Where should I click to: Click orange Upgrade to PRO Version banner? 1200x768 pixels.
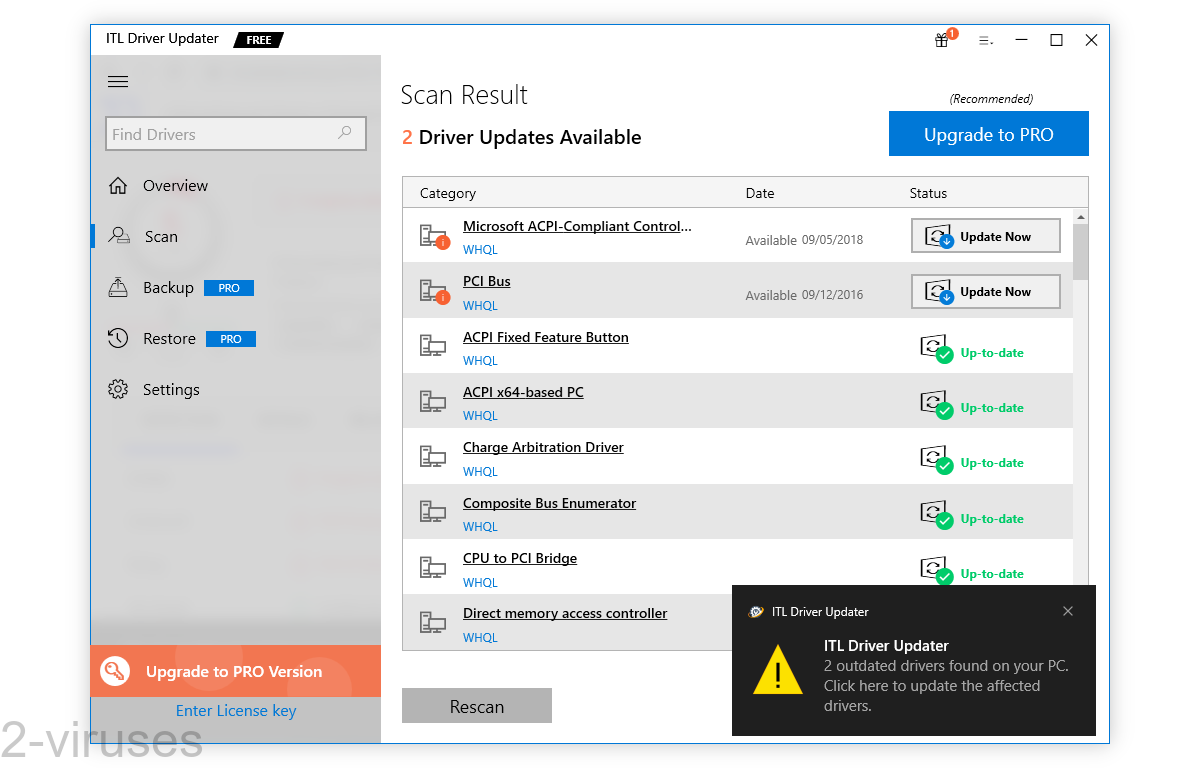coord(236,671)
